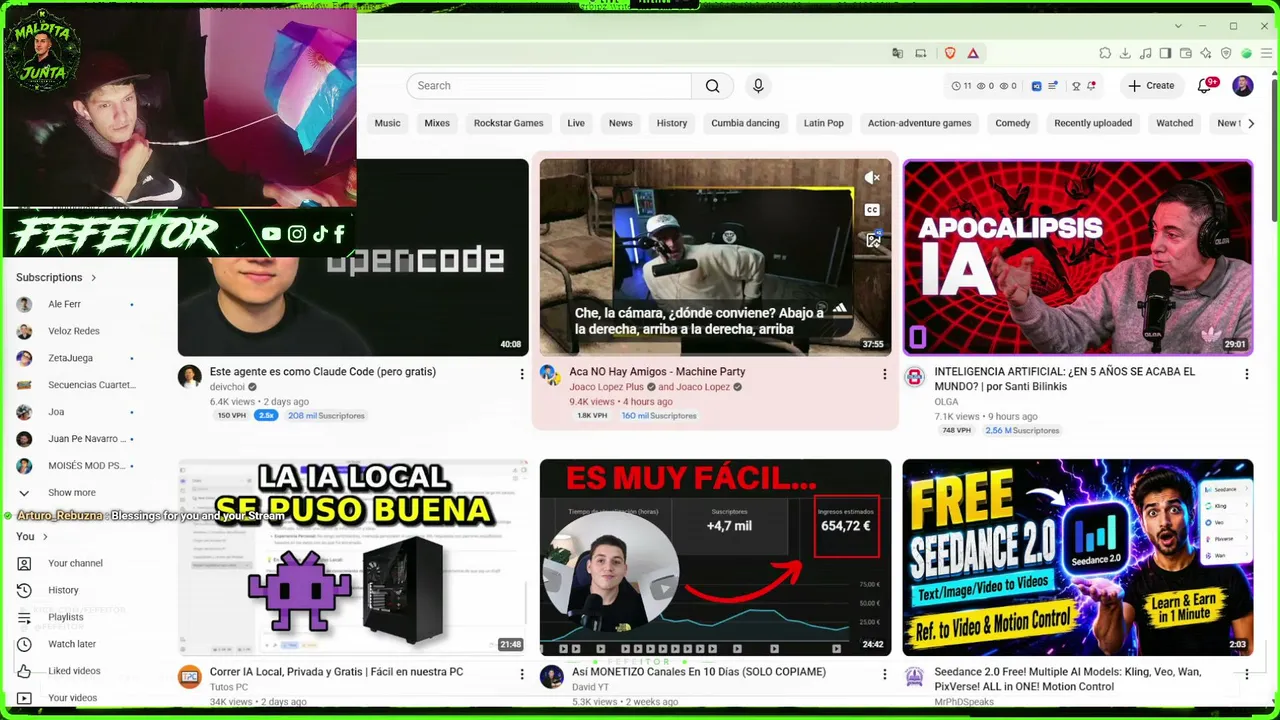1280x720 pixels.
Task: Open the Veloz Redes subscription
Action: click(x=75, y=331)
